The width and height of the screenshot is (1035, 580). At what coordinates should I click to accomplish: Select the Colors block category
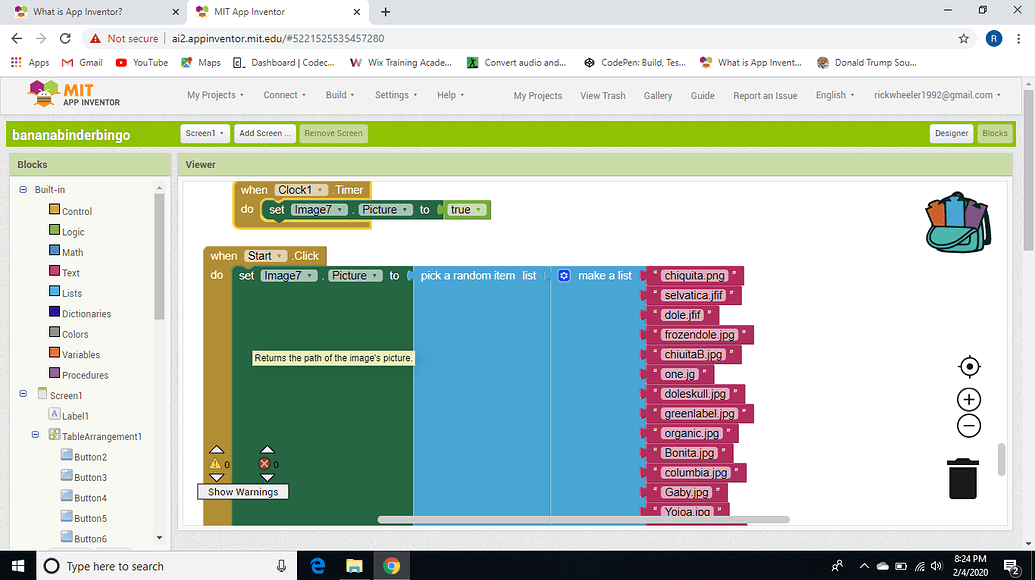coord(75,334)
